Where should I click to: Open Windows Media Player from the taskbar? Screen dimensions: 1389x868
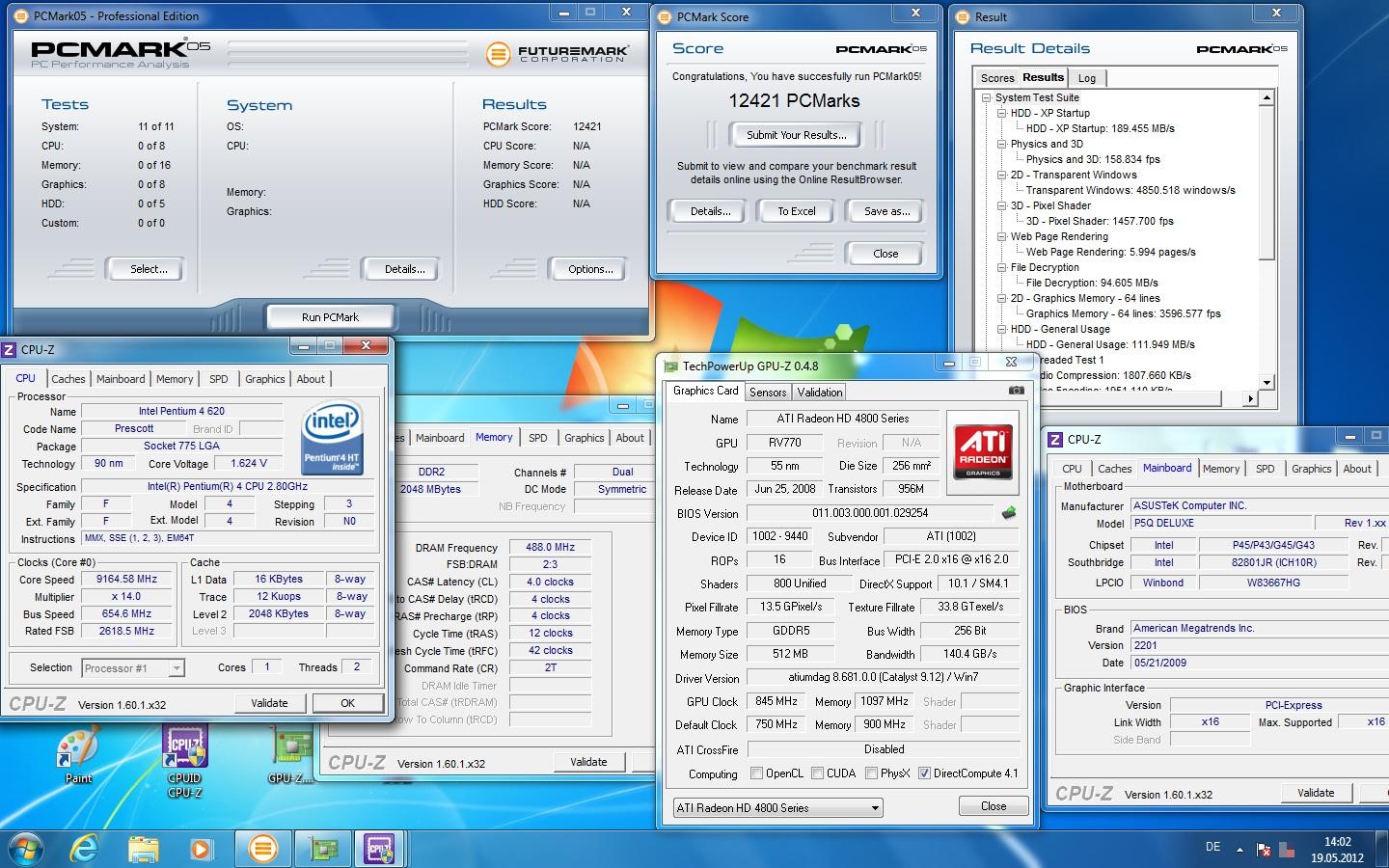pyautogui.click(x=201, y=849)
